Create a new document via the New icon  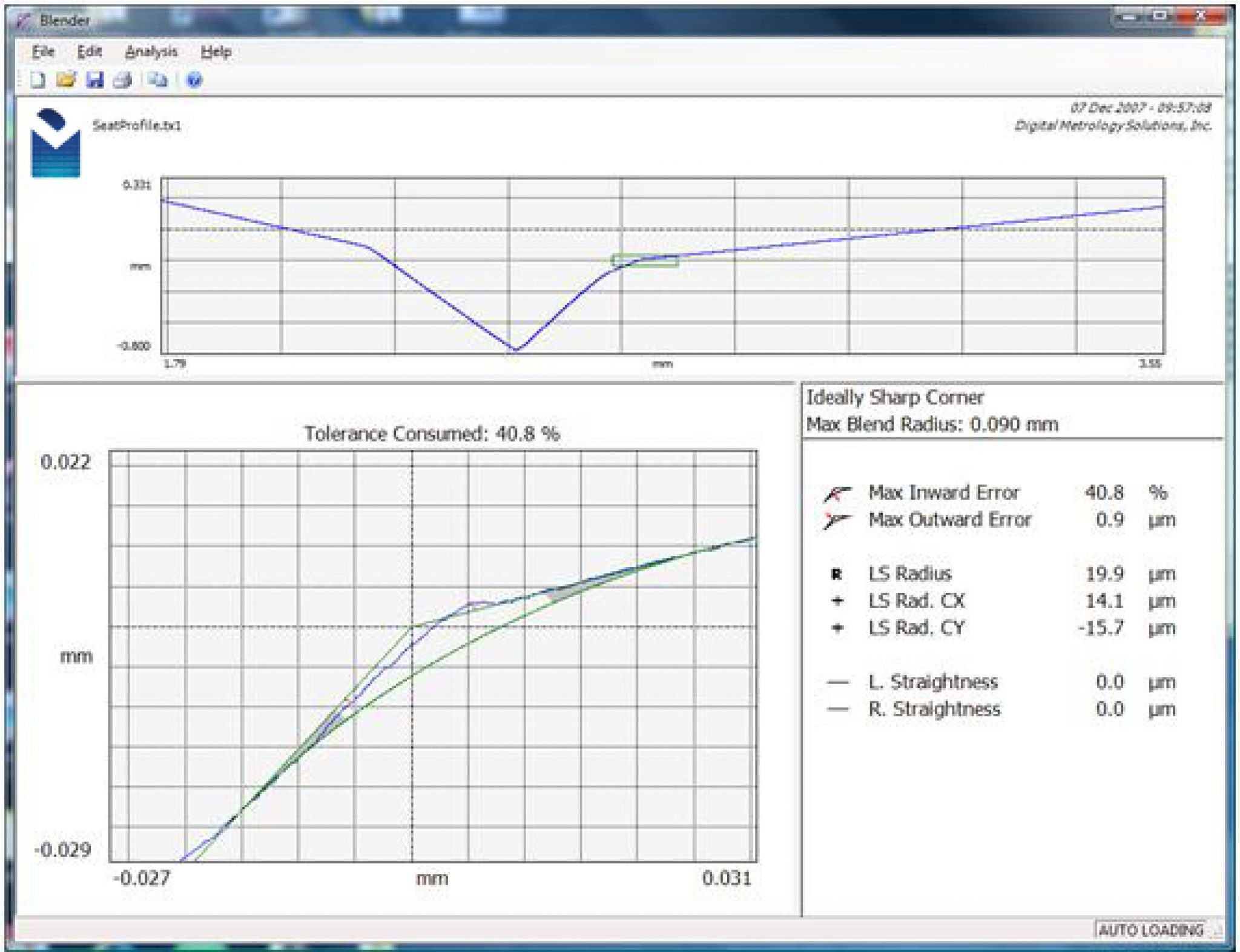[38, 79]
